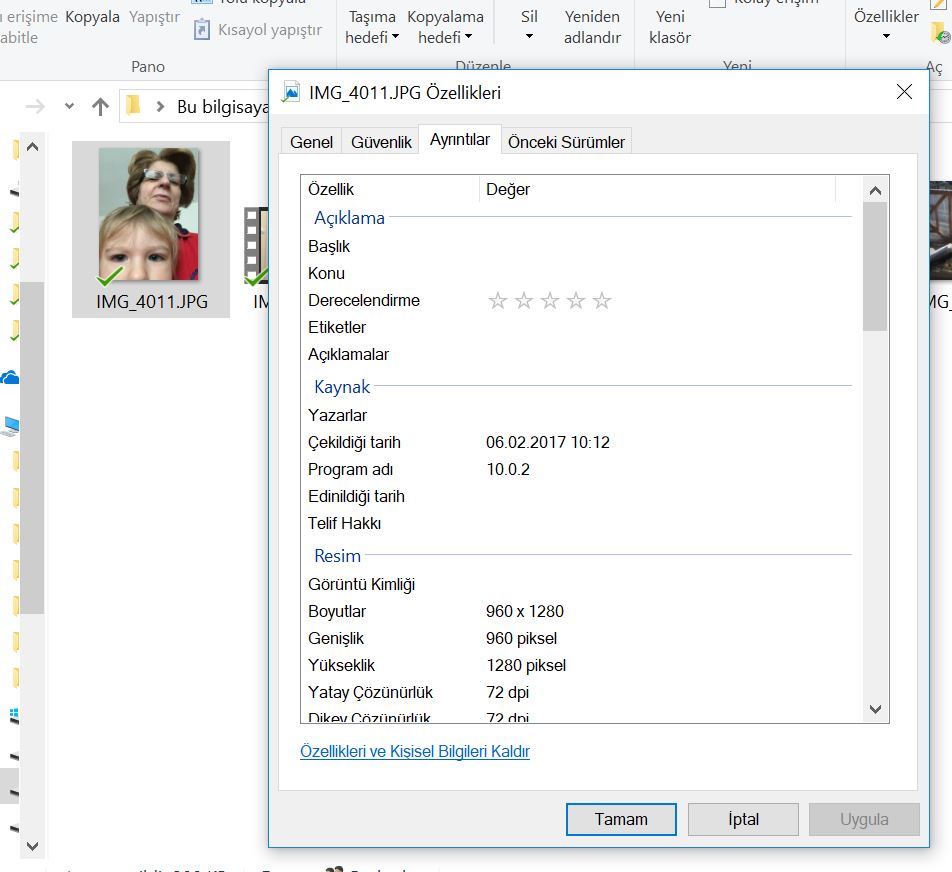Click the Konu property row
Viewport: 952px width, 872px height.
click(580, 273)
